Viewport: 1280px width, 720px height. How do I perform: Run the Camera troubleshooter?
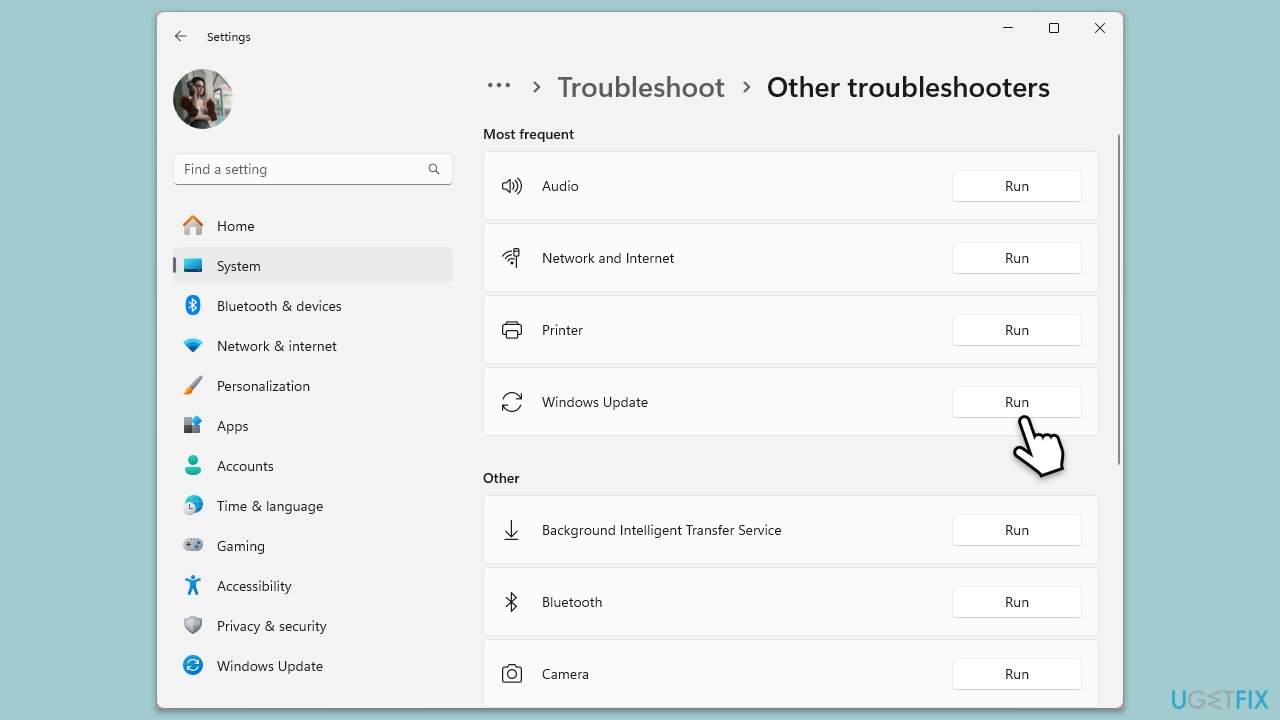pos(1017,674)
